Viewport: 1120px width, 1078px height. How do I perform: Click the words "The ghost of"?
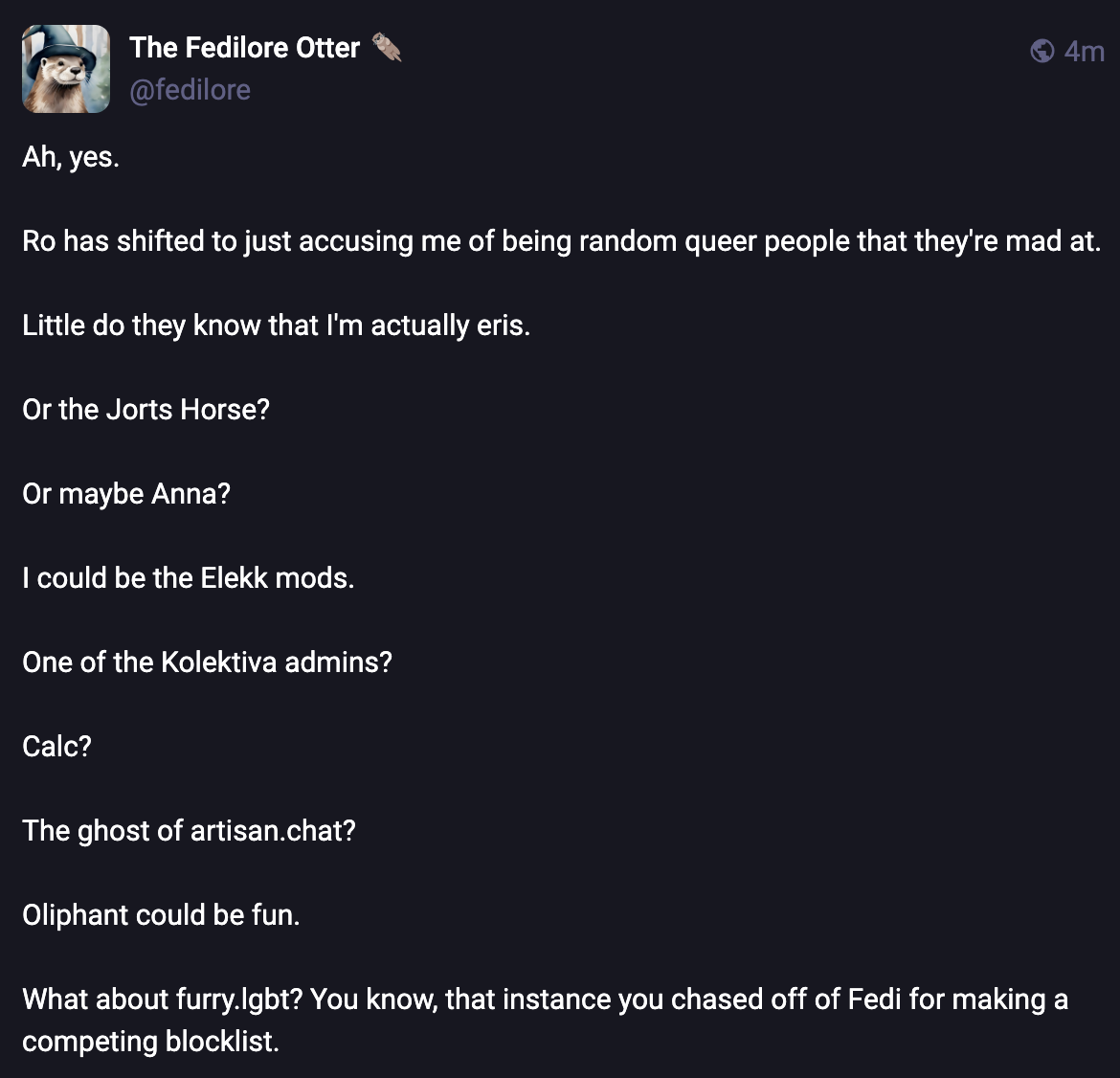(x=102, y=831)
